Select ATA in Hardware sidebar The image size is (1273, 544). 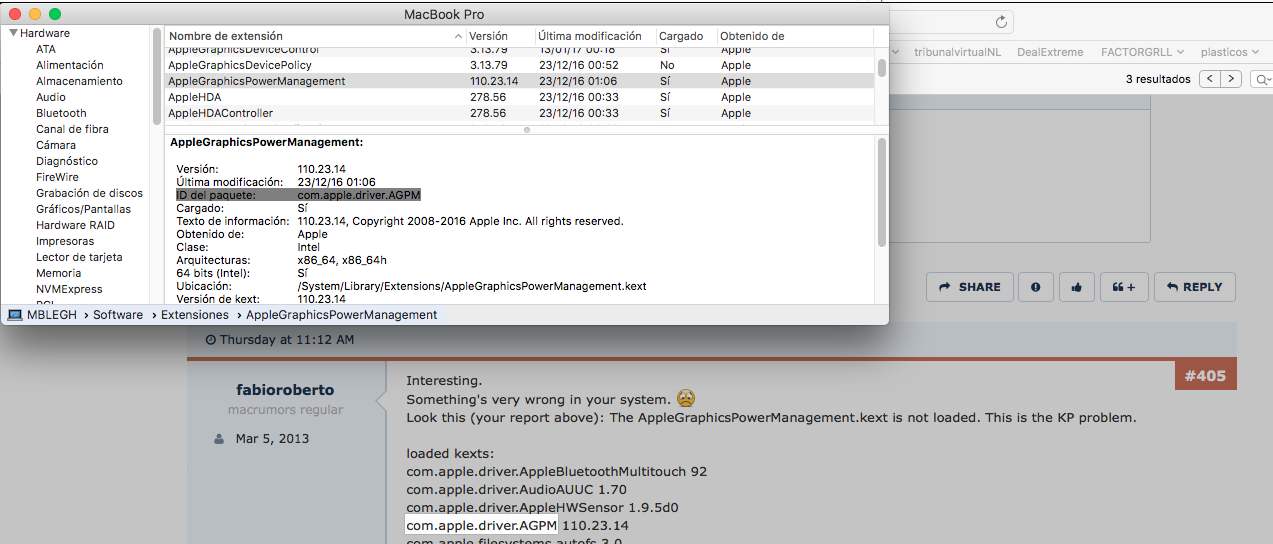[46, 49]
